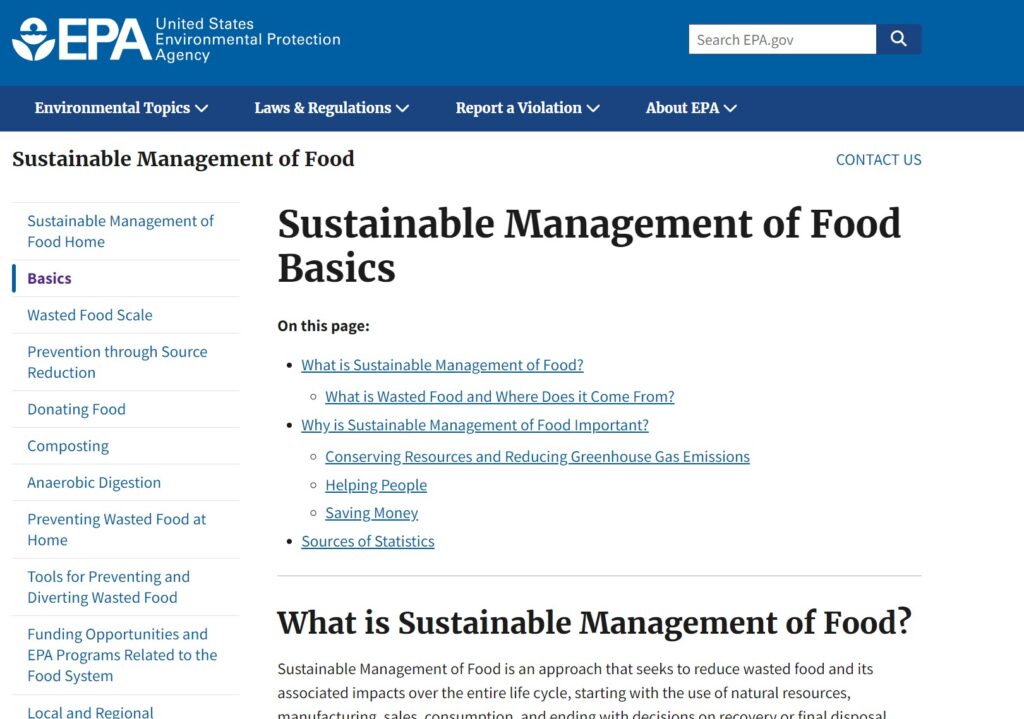Screen dimensions: 1024x719
Task: Click the magnifying glass search button
Action: (898, 40)
